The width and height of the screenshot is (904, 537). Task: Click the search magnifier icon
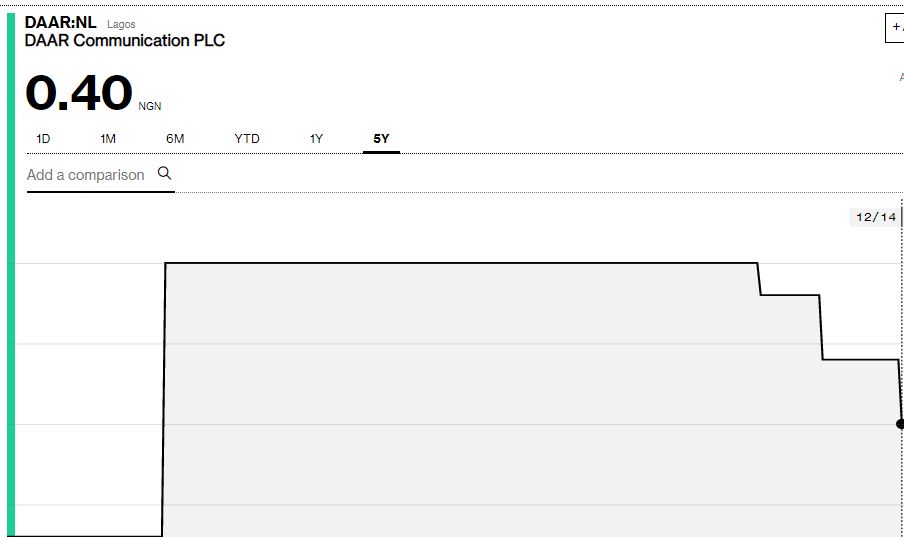pos(165,173)
